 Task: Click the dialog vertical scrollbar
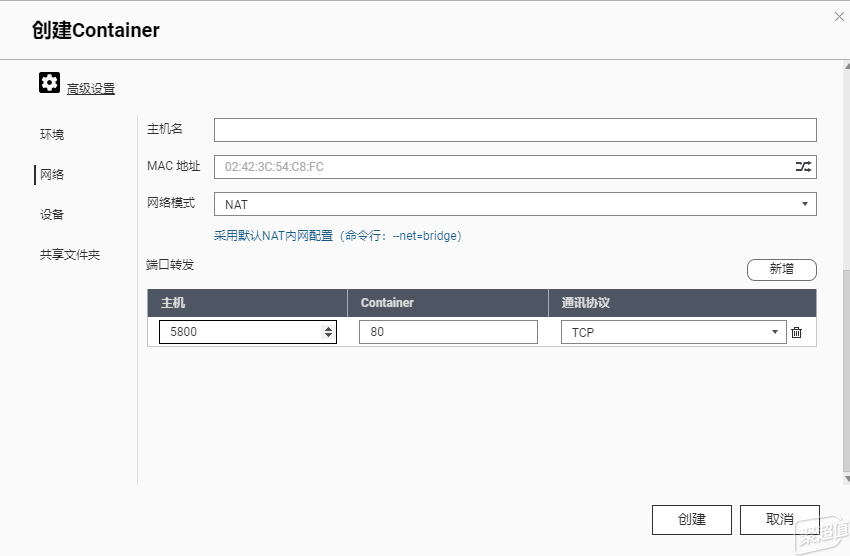847,371
